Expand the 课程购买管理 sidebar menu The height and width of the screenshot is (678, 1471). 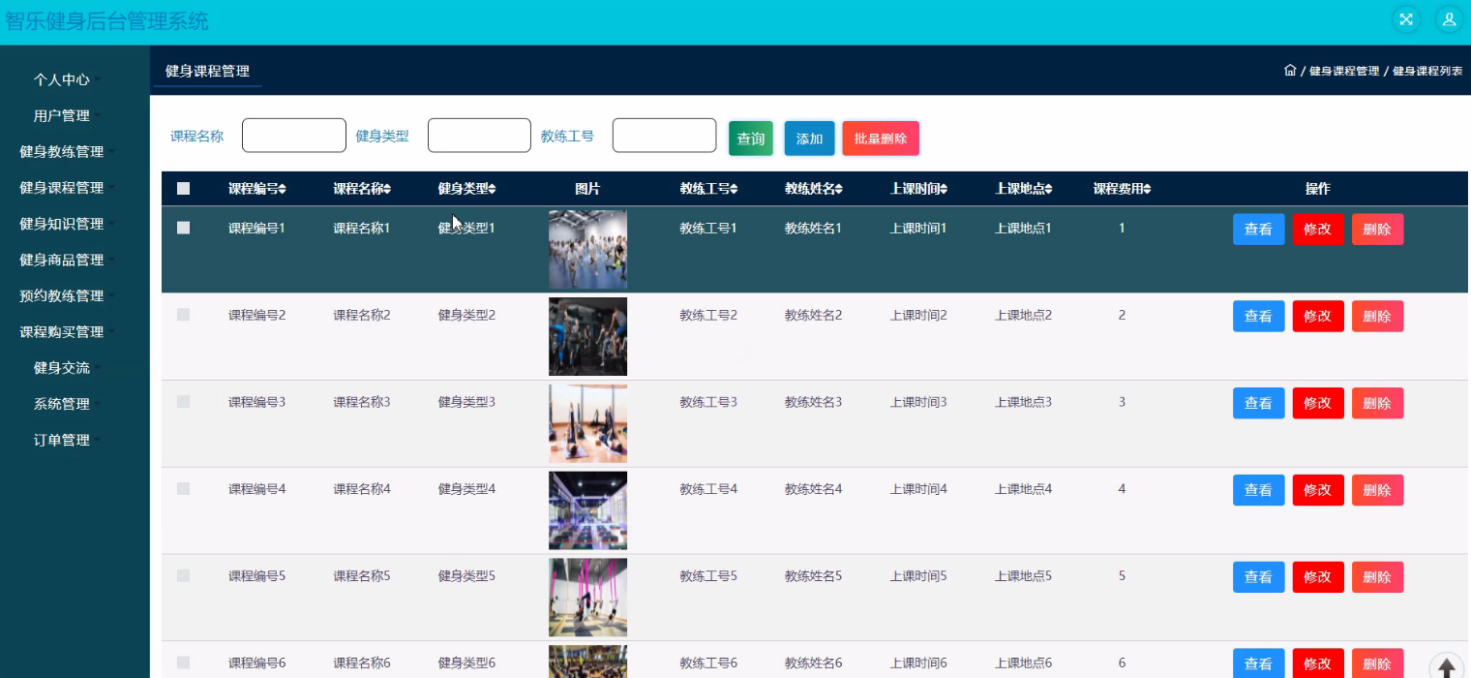[62, 331]
